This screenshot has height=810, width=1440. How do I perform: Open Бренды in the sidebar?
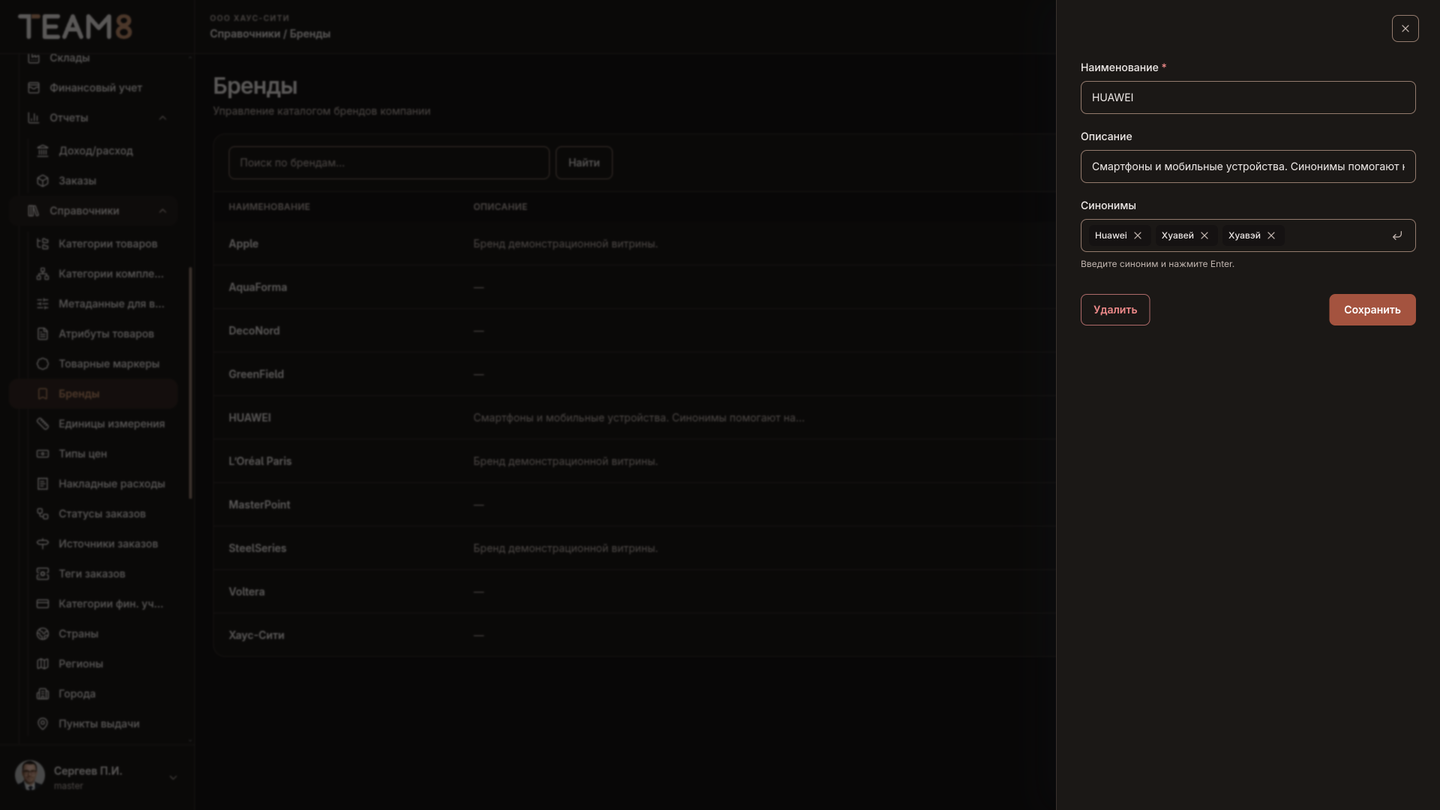tap(94, 394)
